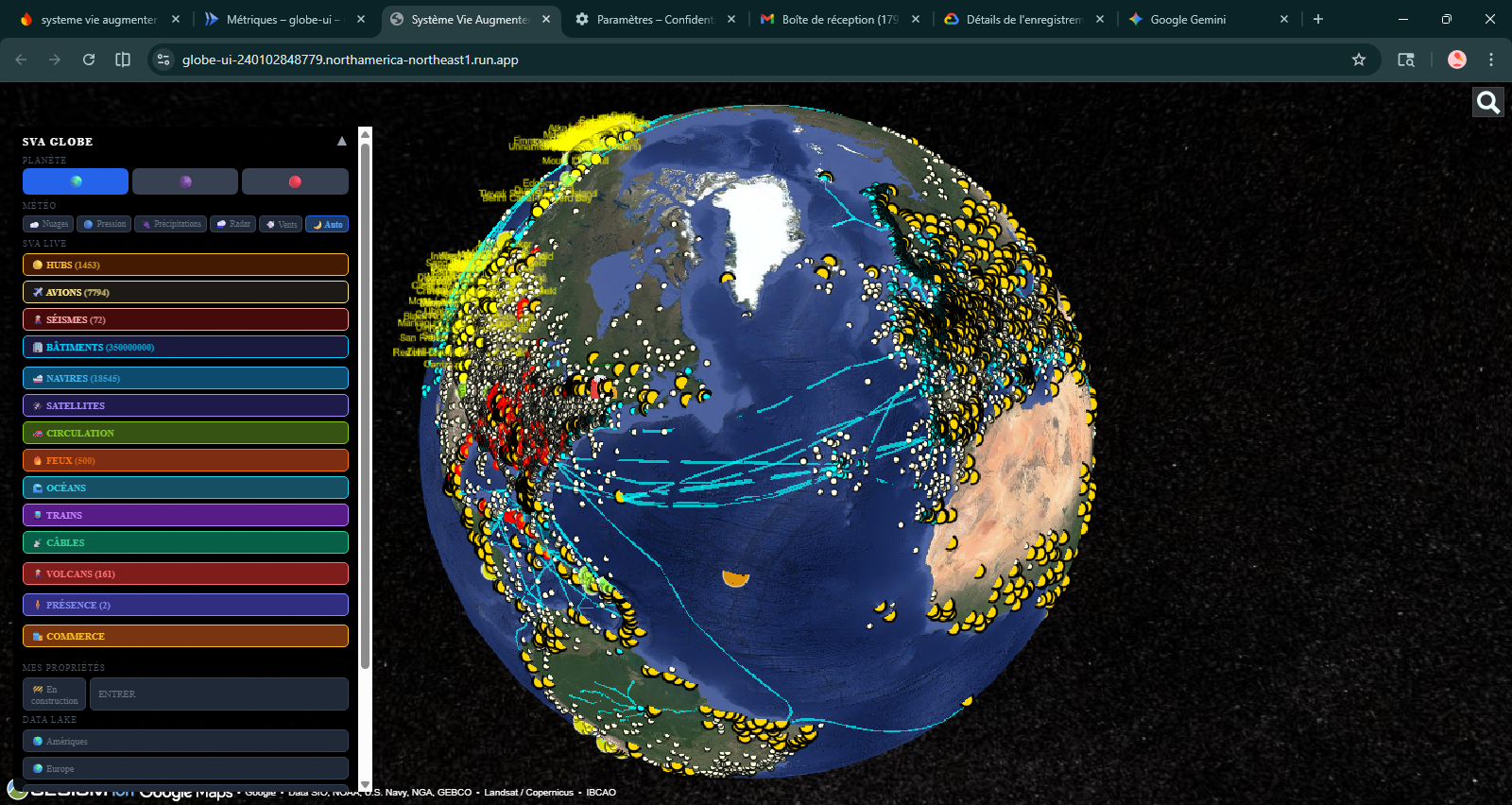1512x805 pixels.
Task: Click the panel scrollbar thumb
Action: click(366, 406)
